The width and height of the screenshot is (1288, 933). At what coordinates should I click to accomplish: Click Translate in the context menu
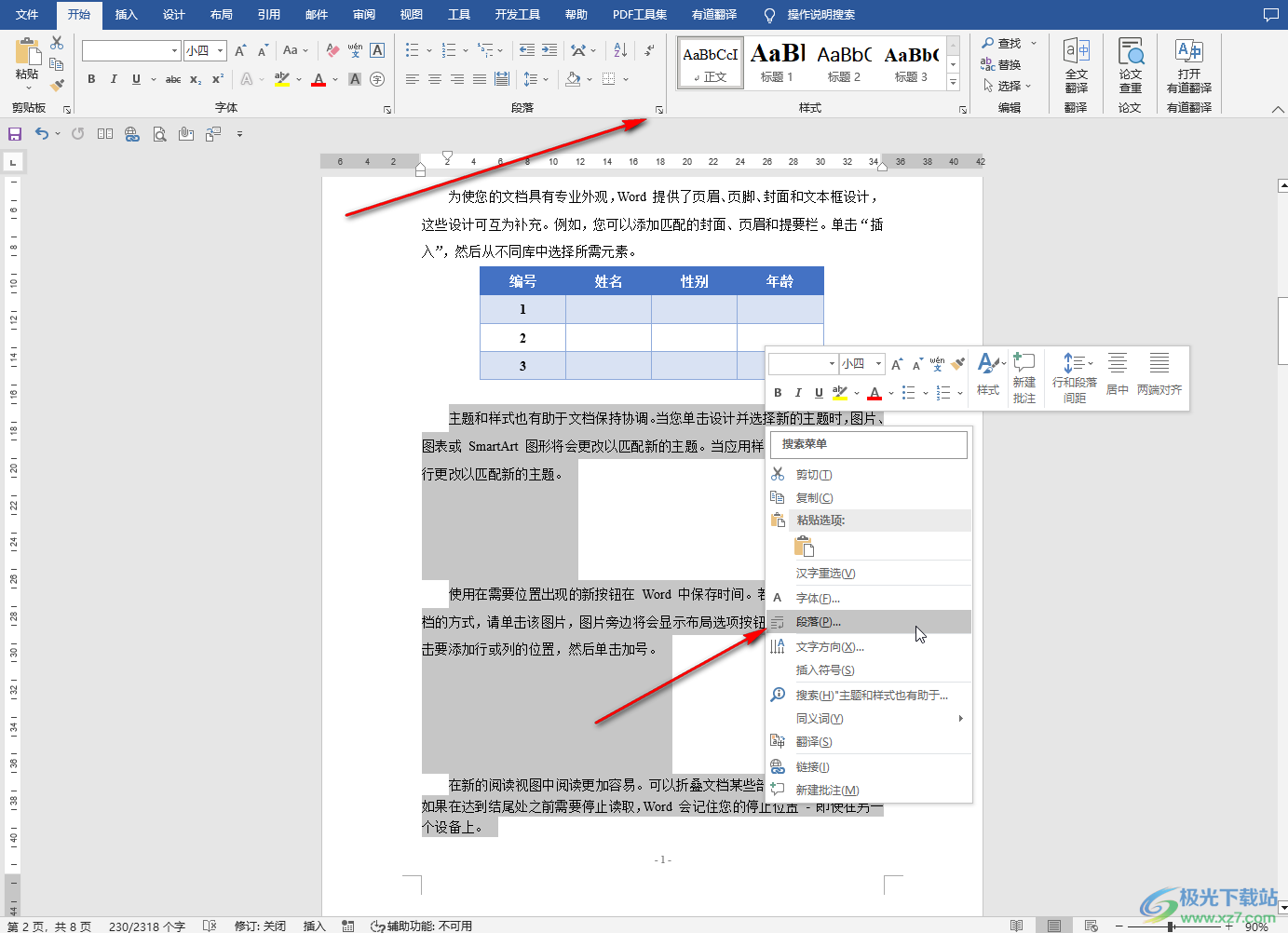(869, 742)
